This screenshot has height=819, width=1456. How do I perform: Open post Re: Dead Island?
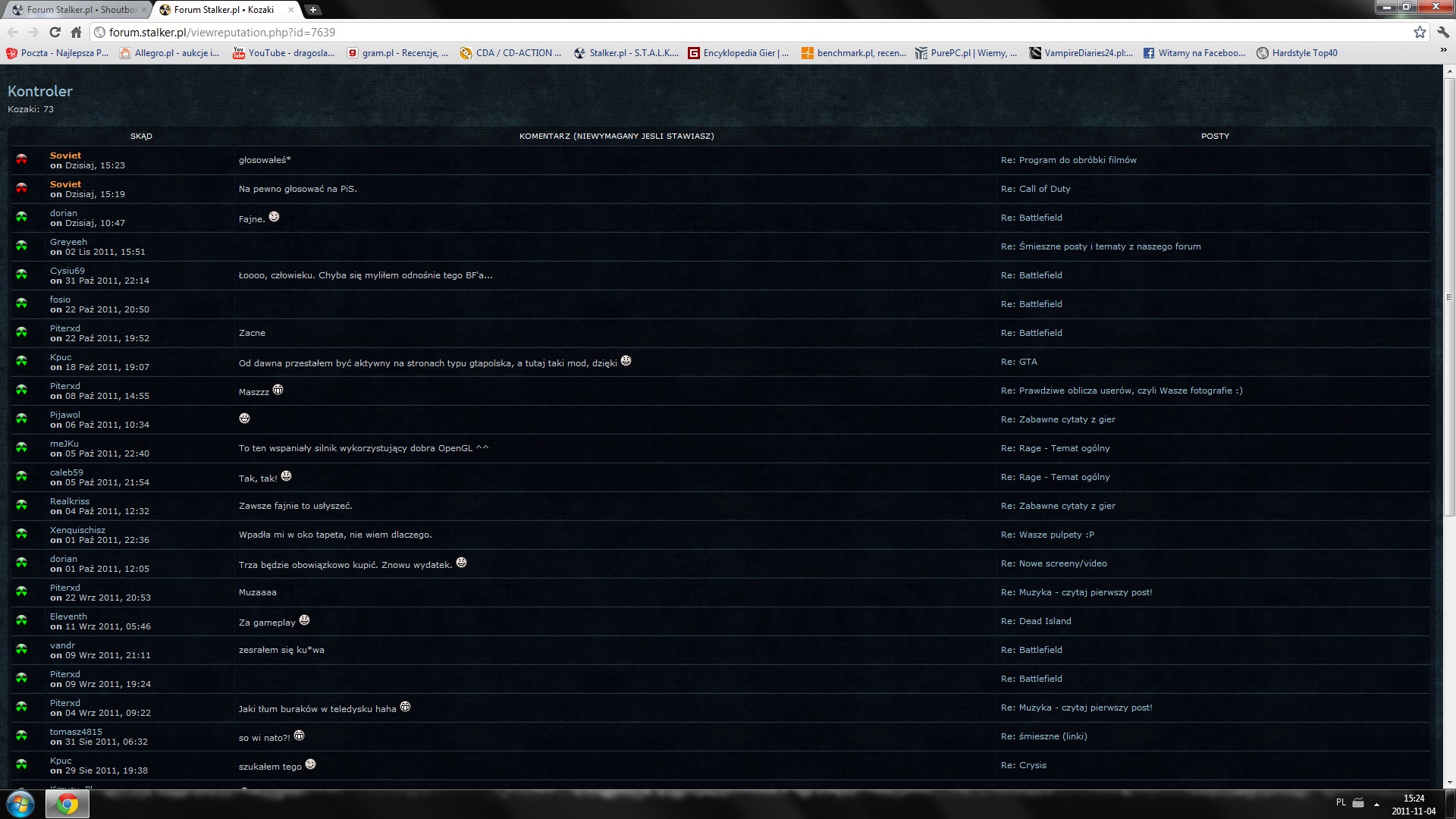1036,621
